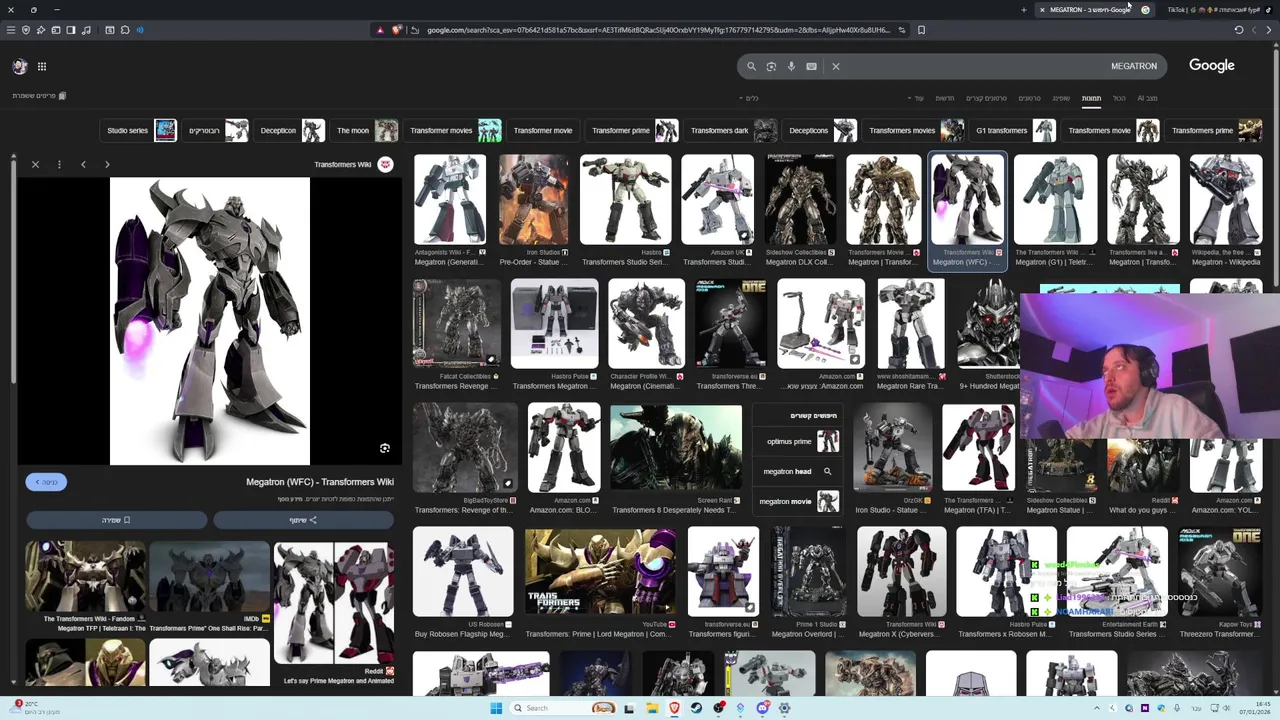The image size is (1280, 720).
Task: Click the save button in preview
Action: [116, 520]
